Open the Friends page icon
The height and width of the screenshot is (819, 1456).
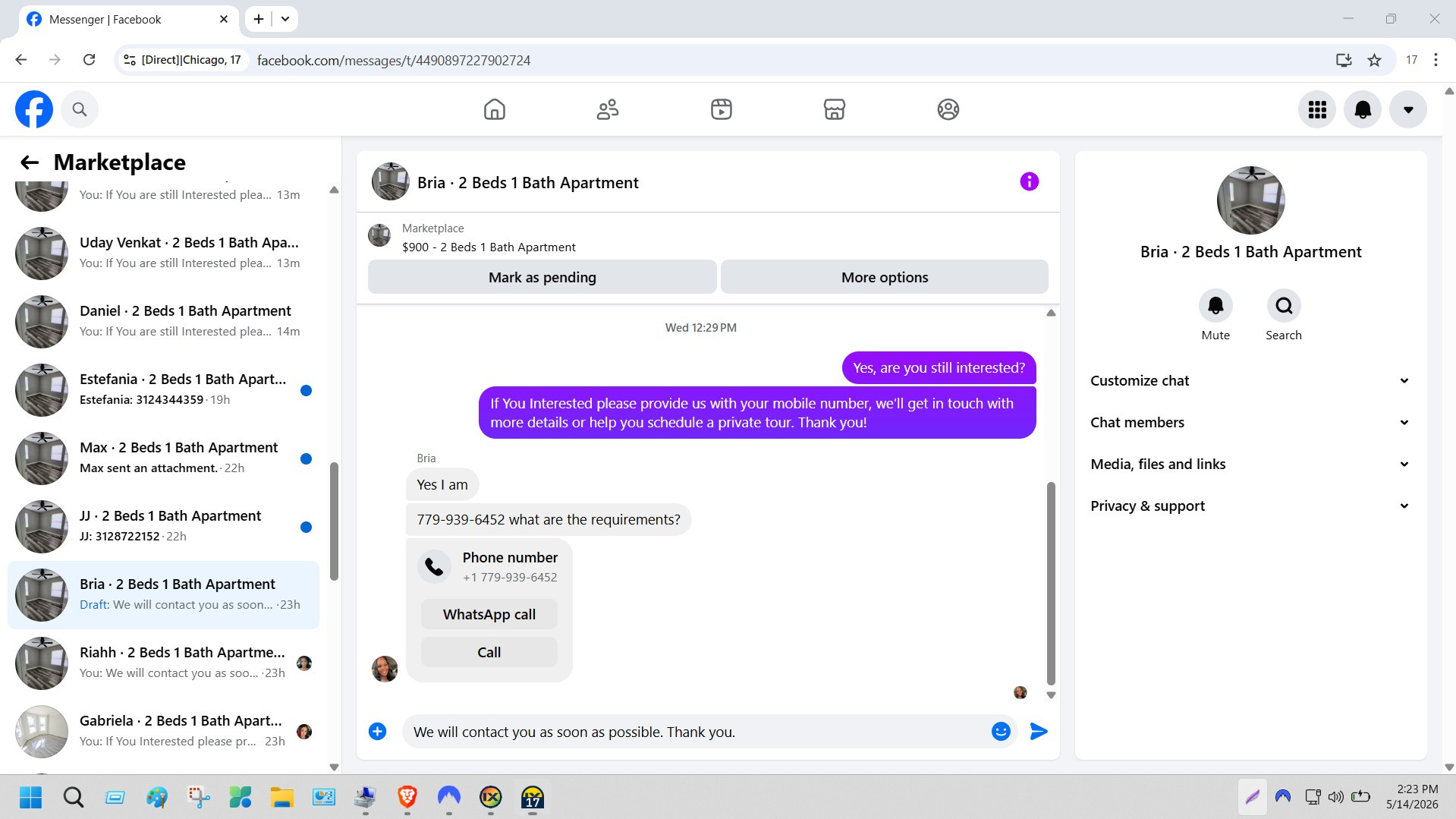point(608,109)
